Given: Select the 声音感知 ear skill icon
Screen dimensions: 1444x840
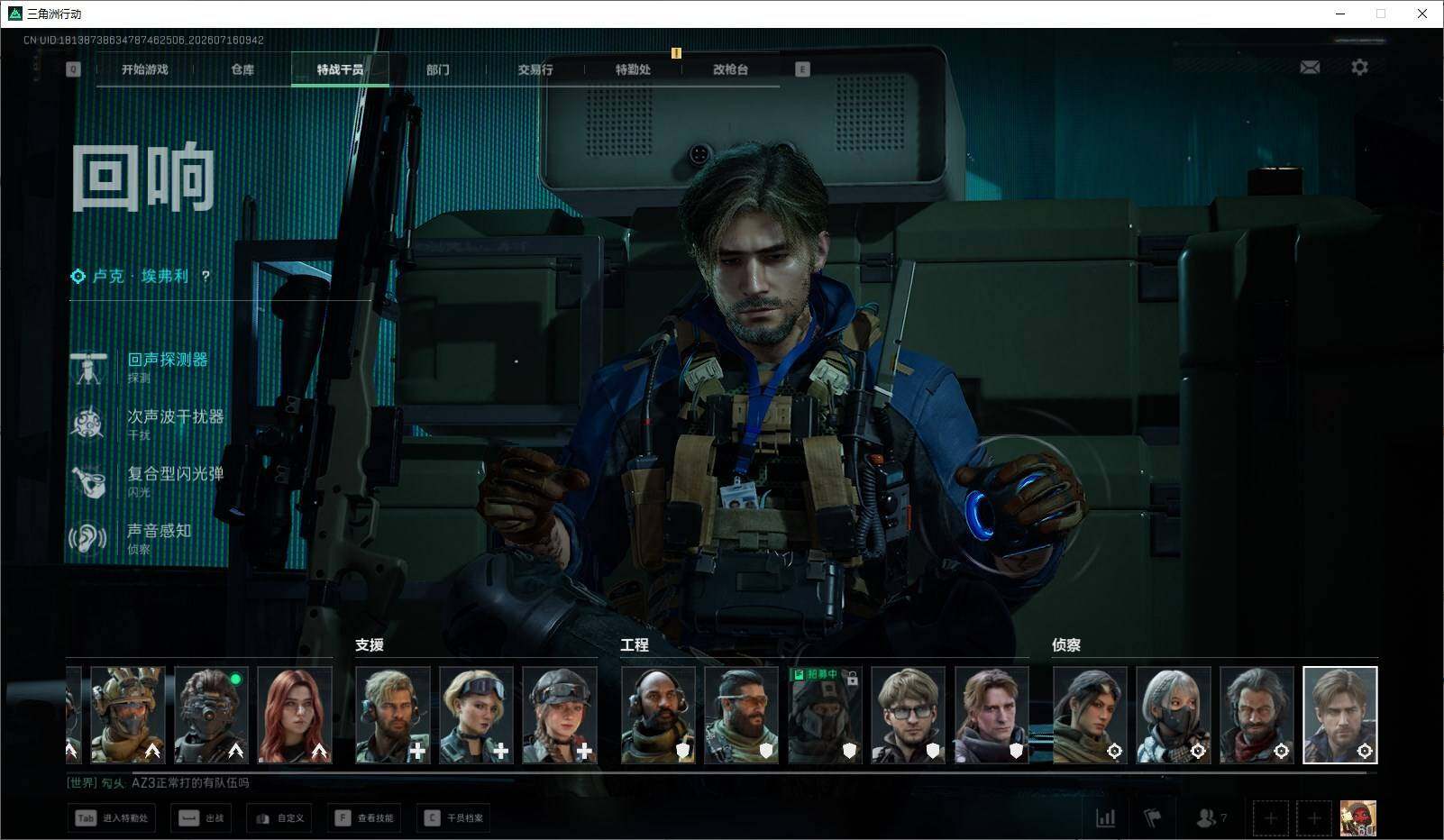Looking at the screenshot, I should 88,538.
